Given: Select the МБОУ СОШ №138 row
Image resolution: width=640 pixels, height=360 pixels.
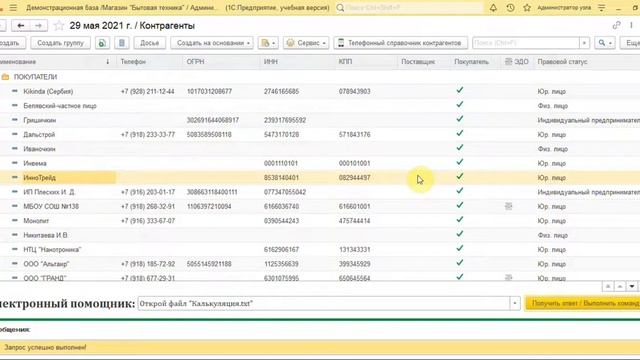Looking at the screenshot, I should click(x=320, y=207).
